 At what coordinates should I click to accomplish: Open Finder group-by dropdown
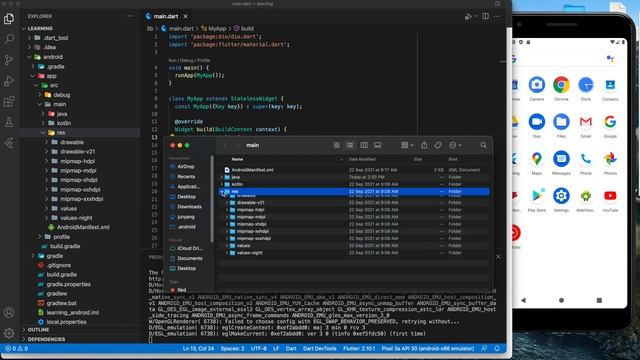(x=407, y=145)
